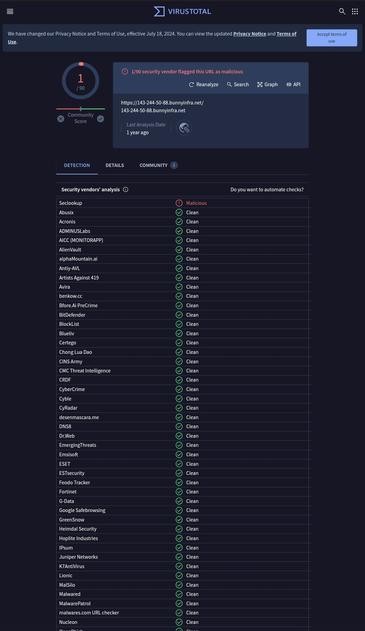Open Graph view for this URL
365x631 pixels.
pos(267,85)
